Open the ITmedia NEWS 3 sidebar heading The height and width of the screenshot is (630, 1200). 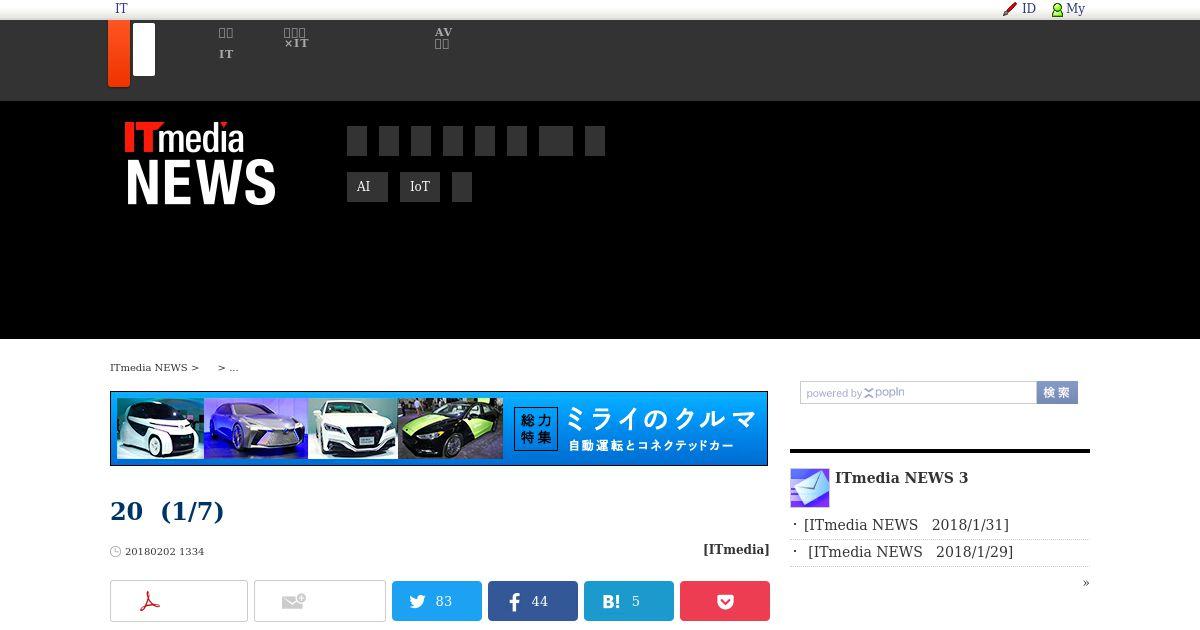[x=901, y=478]
